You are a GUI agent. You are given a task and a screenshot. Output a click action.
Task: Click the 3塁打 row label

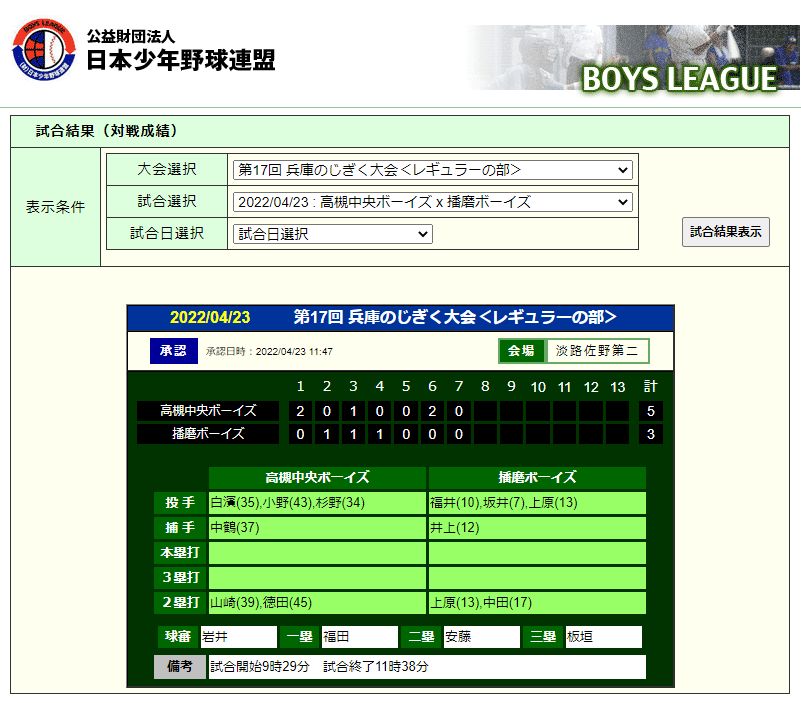point(180,578)
